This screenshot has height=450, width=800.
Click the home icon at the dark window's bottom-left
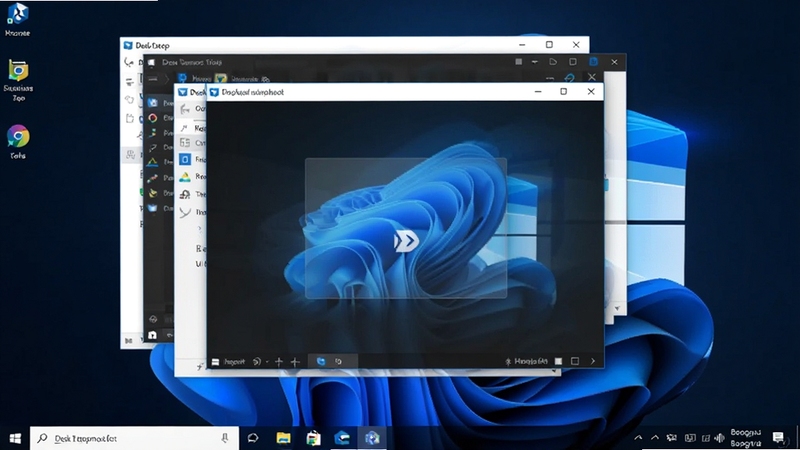[x=153, y=335]
